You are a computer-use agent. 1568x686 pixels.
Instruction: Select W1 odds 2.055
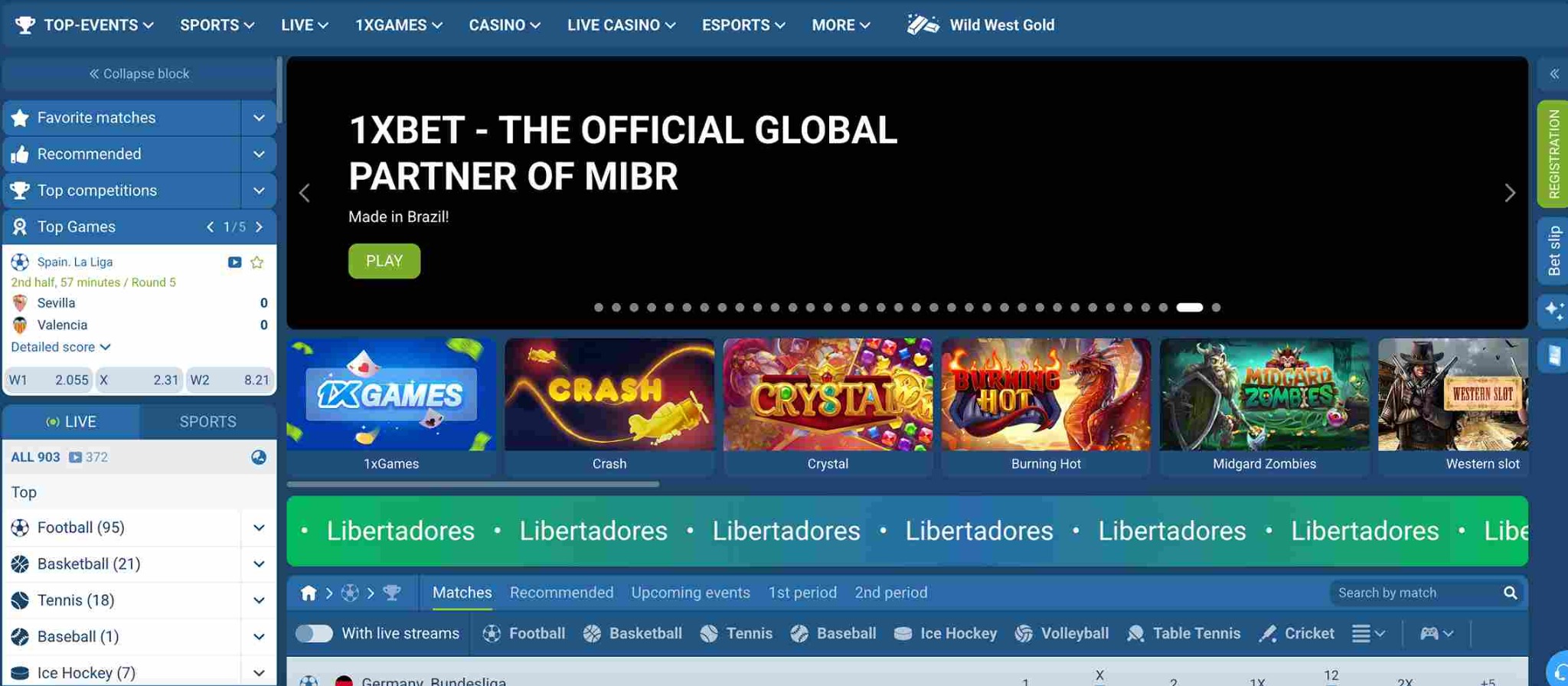48,380
